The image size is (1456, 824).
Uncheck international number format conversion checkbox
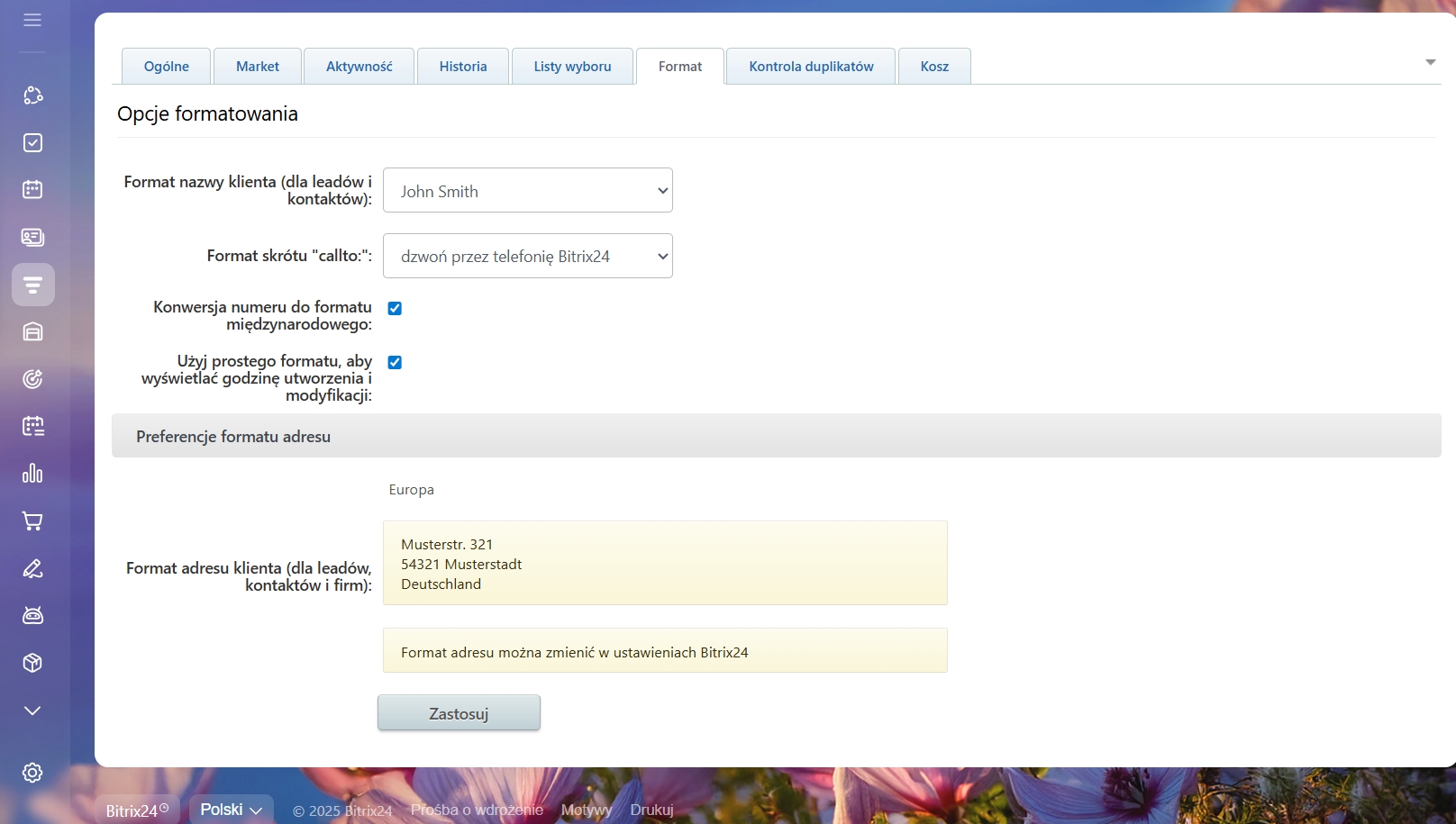click(395, 308)
